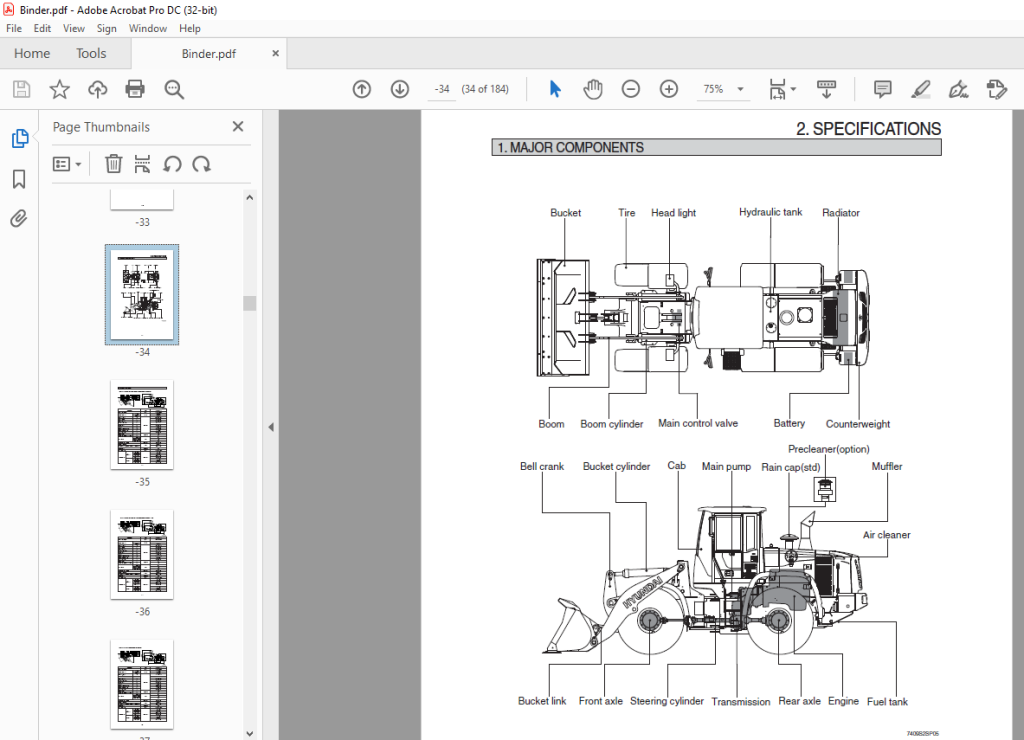The width and height of the screenshot is (1024, 740).
Task: Open the zoom level 75% dropdown
Action: pos(723,89)
